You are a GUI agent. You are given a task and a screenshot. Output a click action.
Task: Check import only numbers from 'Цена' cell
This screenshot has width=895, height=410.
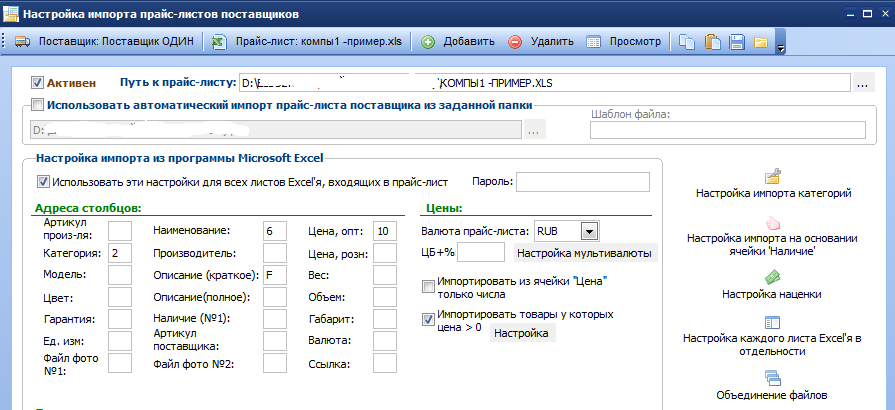pyautogui.click(x=428, y=286)
